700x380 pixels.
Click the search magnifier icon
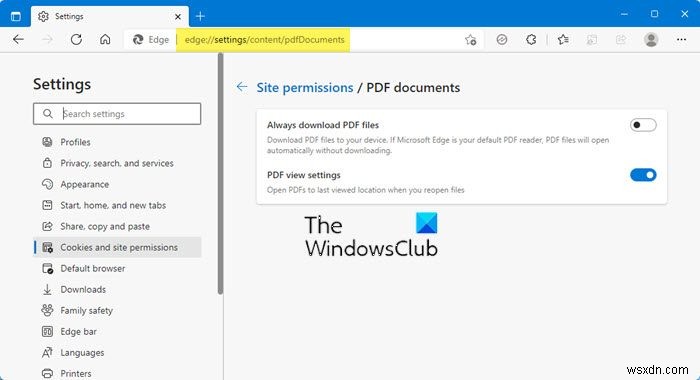click(48, 114)
